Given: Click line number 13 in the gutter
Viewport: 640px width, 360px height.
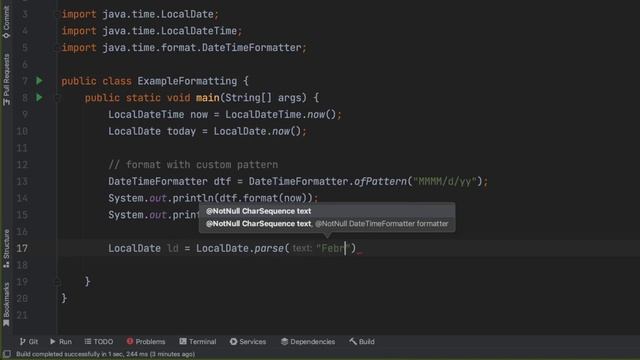Looking at the screenshot, I should point(22,181).
